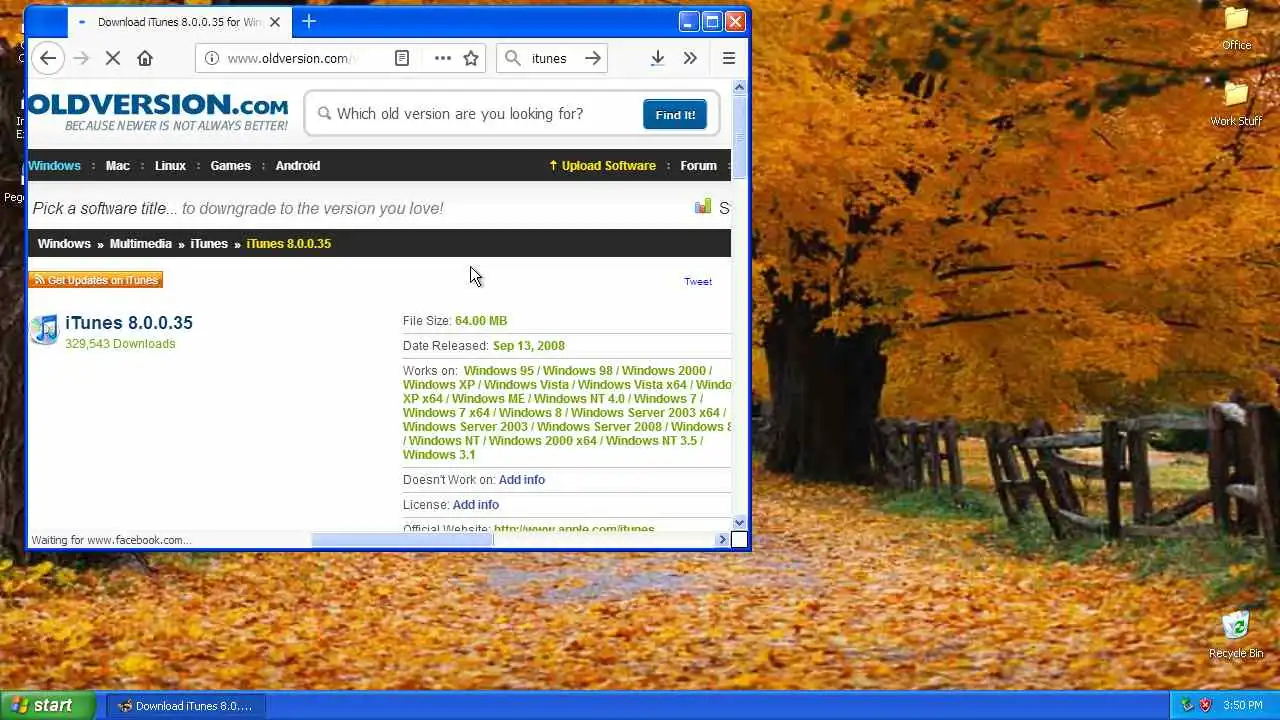Toggle reader view icon
Image resolution: width=1280 pixels, height=720 pixels.
(x=402, y=58)
